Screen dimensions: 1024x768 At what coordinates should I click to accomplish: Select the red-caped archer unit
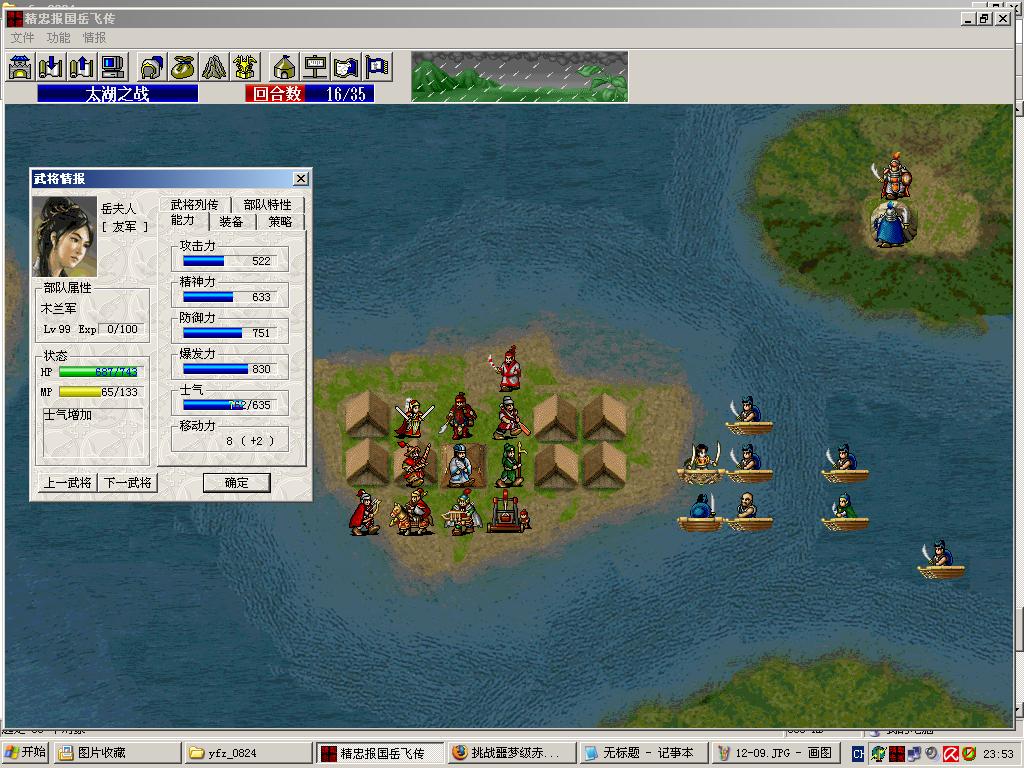[x=365, y=513]
